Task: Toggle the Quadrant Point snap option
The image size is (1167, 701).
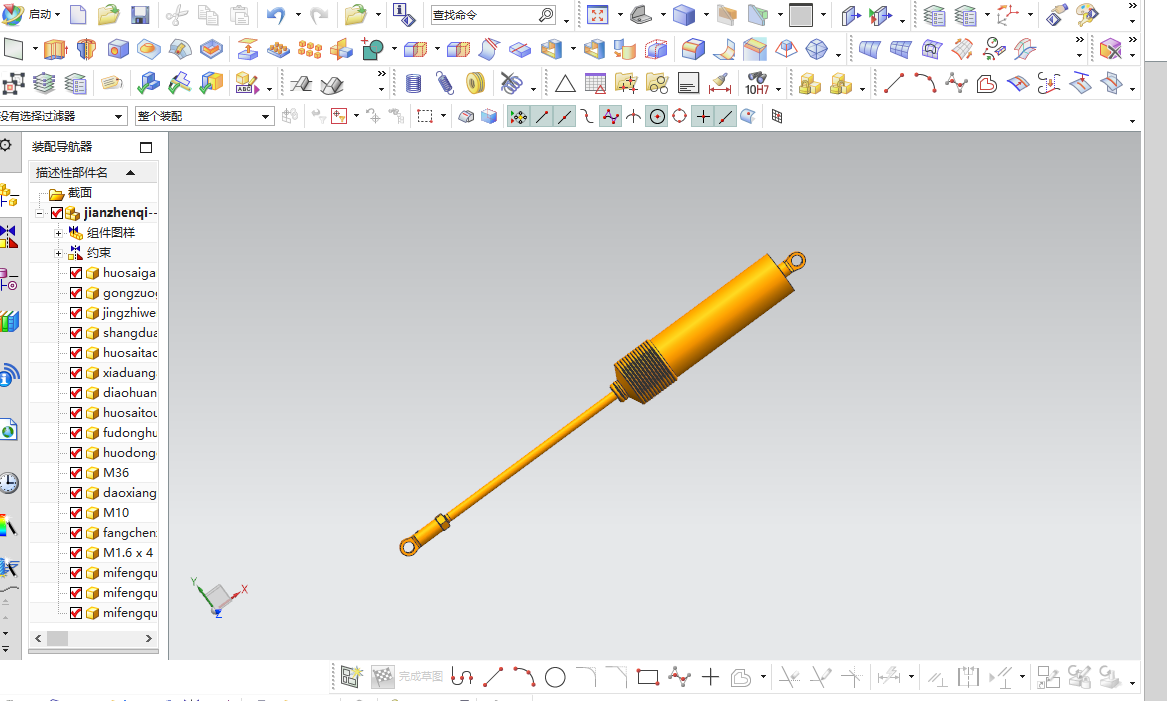Action: (680, 116)
